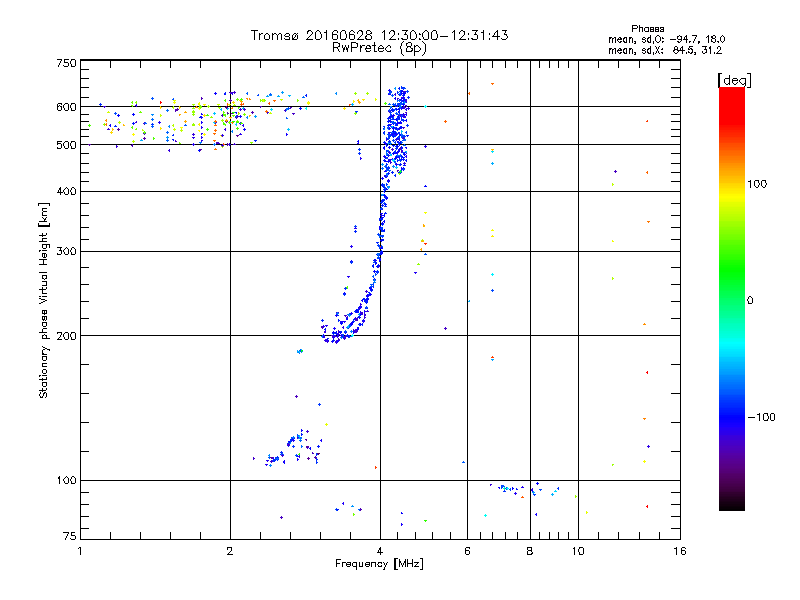This screenshot has width=800, height=600.
Task: Select the 'Phases' label at the top right
Action: [x=647, y=29]
